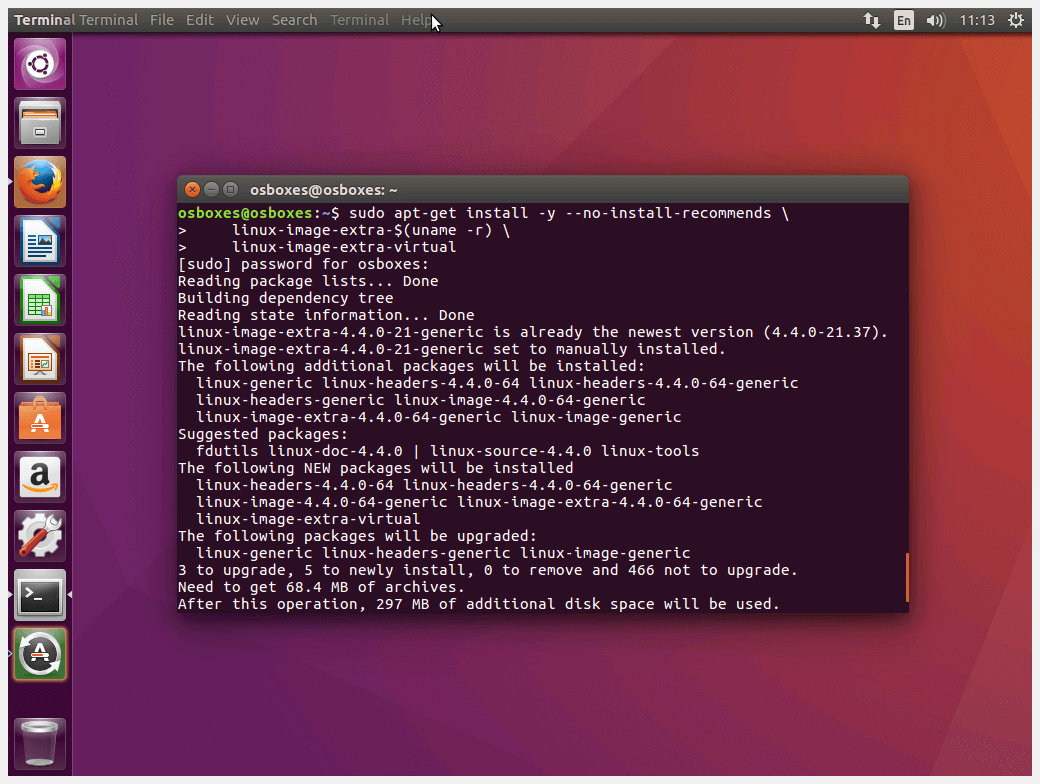The width and height of the screenshot is (1040, 784).
Task: Open the View menu
Action: pyautogui.click(x=242, y=20)
